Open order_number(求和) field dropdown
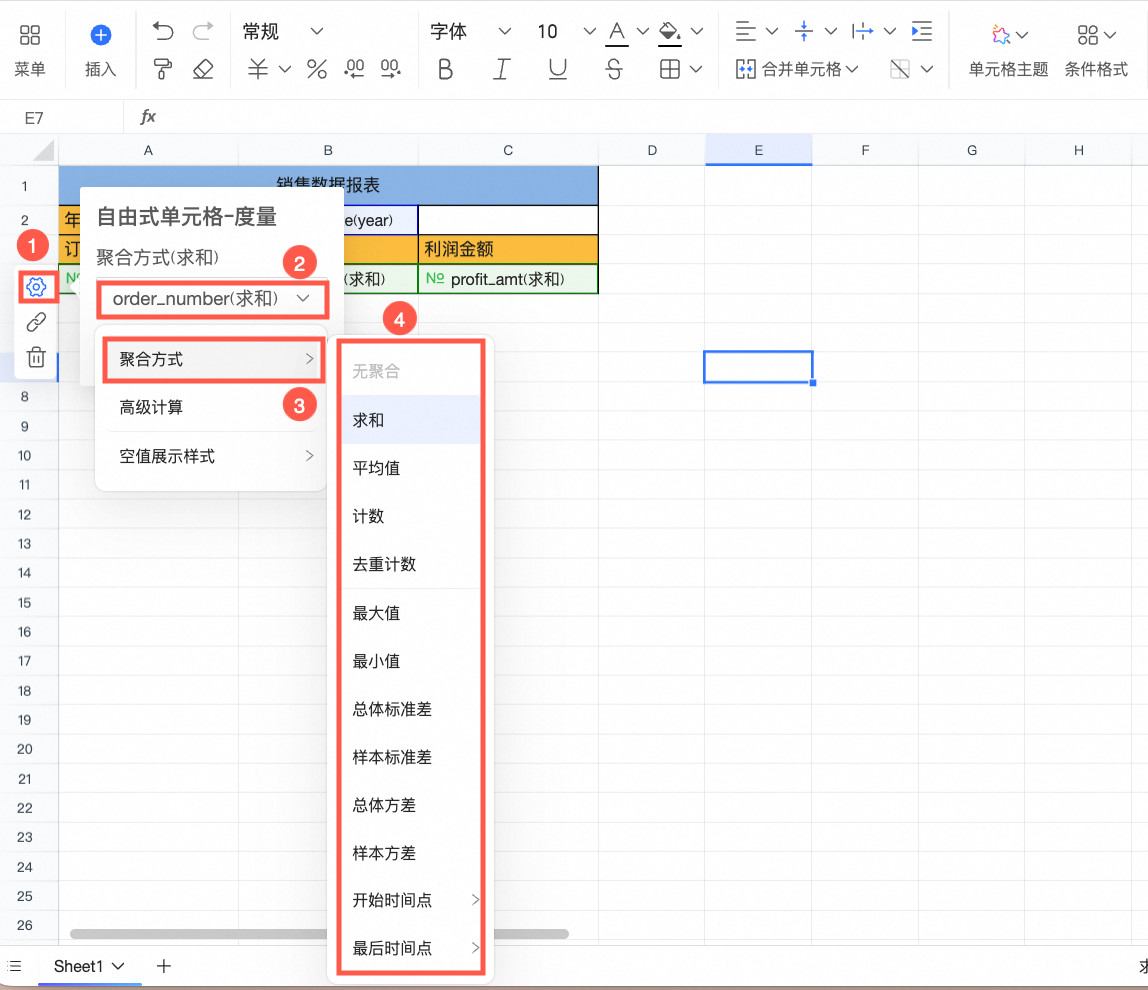This screenshot has height=990, width=1148. tap(212, 299)
